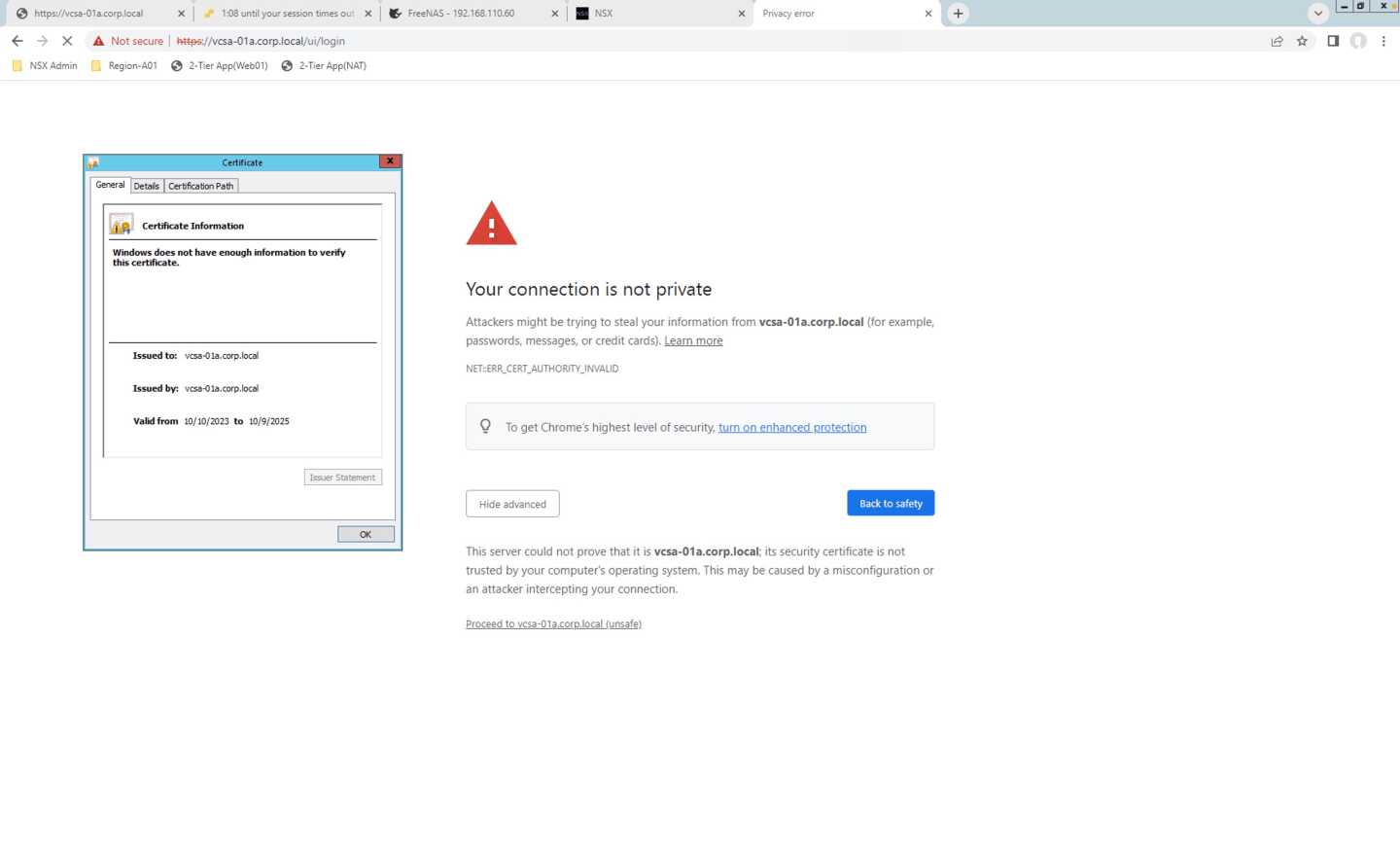The image size is (1400, 851).
Task: Close the session times out tab
Action: 368,14
